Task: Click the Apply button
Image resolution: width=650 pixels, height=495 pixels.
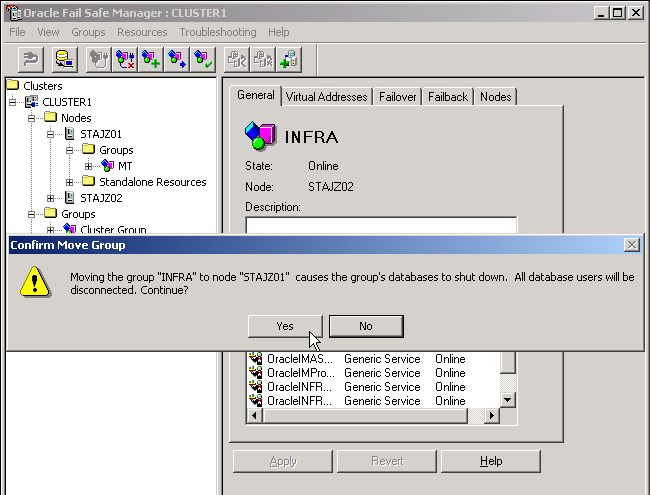Action: [x=283, y=461]
